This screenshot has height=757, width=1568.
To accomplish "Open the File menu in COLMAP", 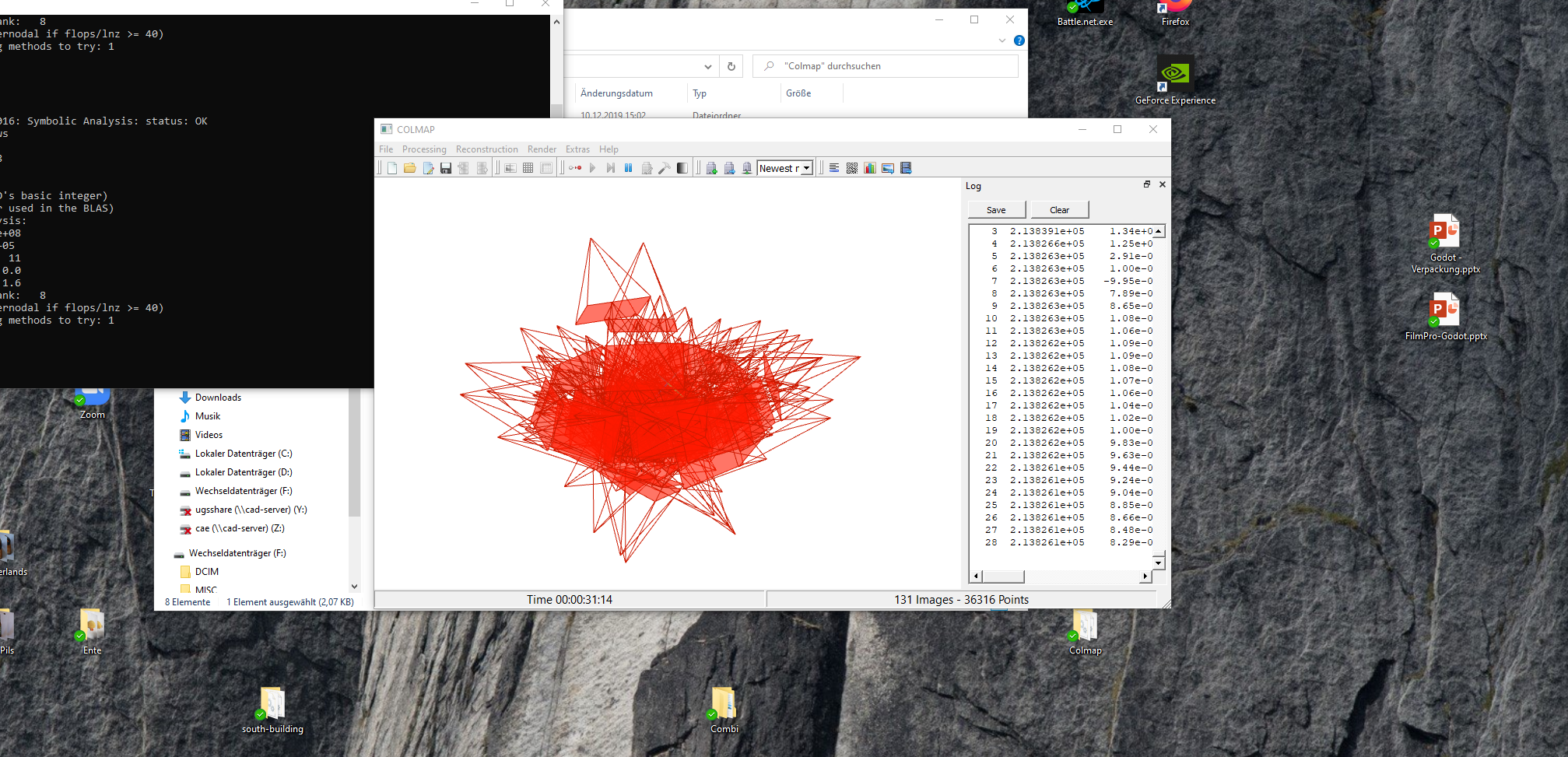I will [386, 149].
